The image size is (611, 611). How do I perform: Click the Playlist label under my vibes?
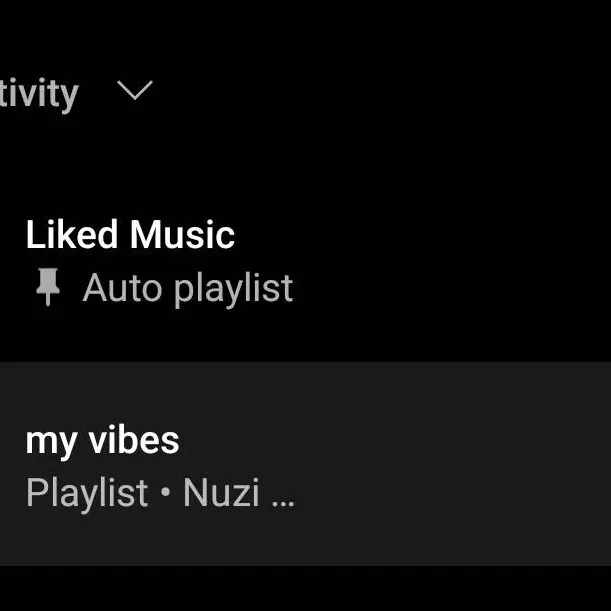86,493
